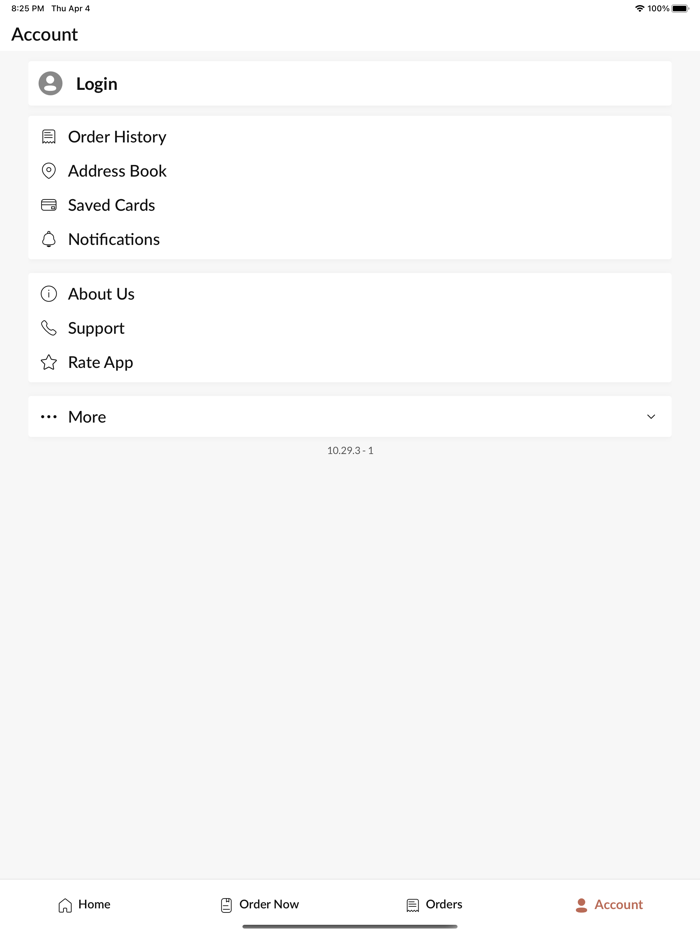Click the three-dots icon next to More

click(x=49, y=417)
